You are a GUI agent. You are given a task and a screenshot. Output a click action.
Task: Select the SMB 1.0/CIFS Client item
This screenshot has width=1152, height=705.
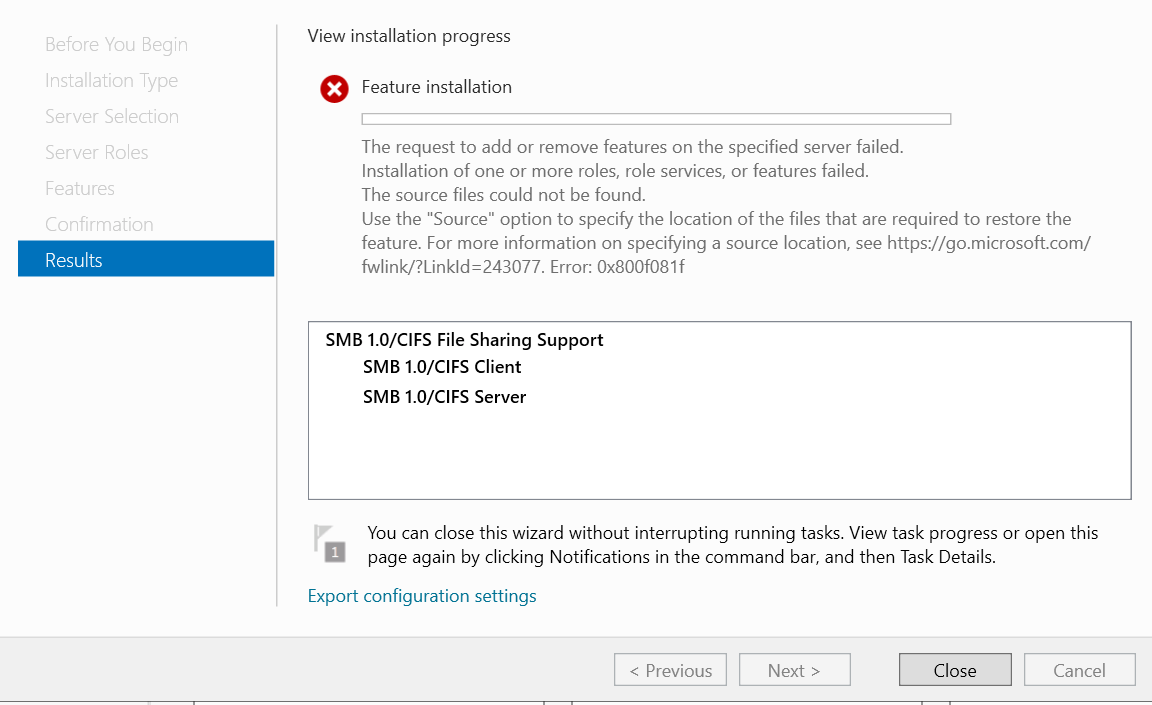[x=442, y=367]
